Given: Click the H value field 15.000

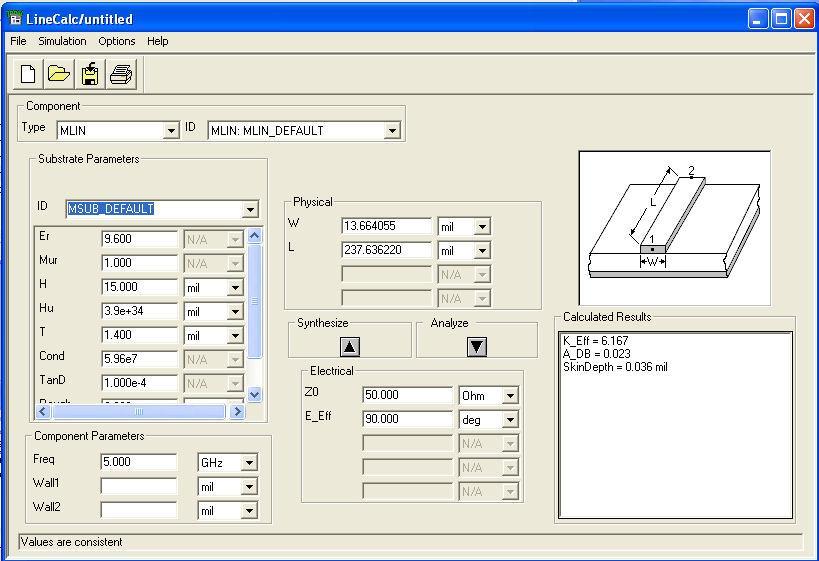Looking at the screenshot, I should click(139, 287).
